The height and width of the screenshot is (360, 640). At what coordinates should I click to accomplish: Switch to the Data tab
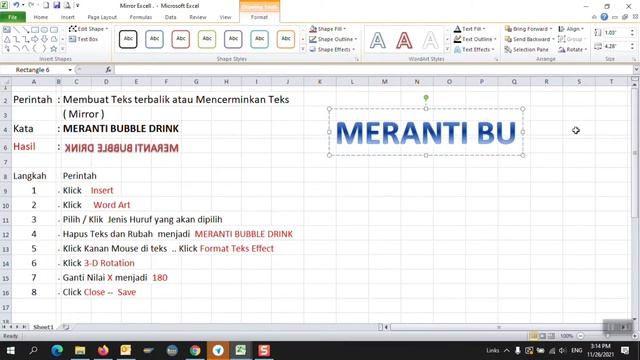171,17
